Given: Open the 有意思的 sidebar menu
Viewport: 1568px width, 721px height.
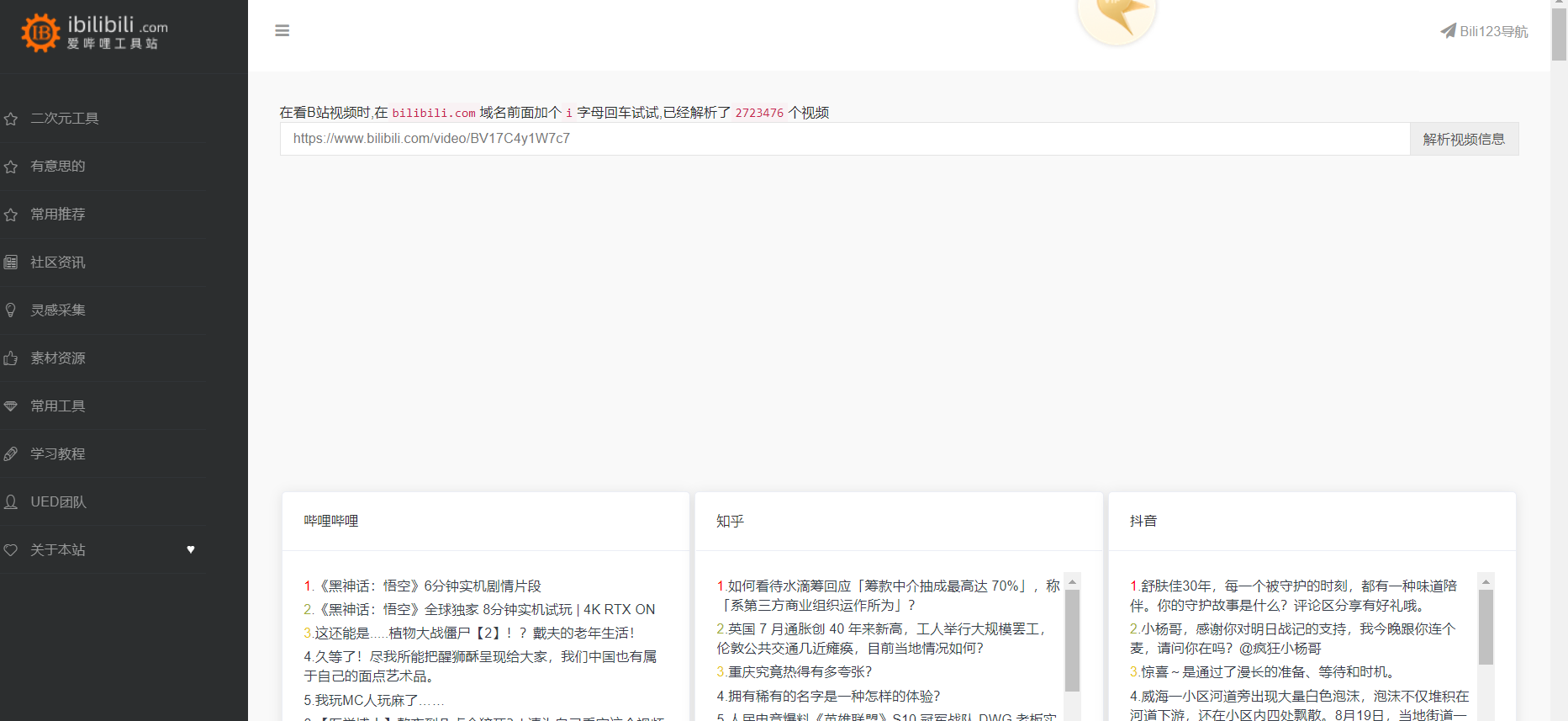Looking at the screenshot, I should tap(58, 167).
